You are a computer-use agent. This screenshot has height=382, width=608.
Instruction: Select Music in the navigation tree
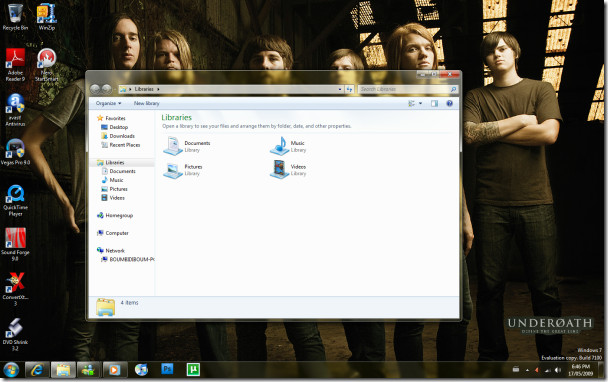click(x=116, y=180)
